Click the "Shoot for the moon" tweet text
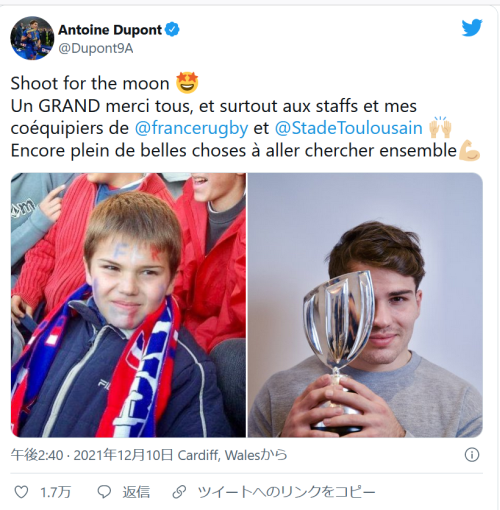The height and width of the screenshot is (510, 500). coord(90,83)
